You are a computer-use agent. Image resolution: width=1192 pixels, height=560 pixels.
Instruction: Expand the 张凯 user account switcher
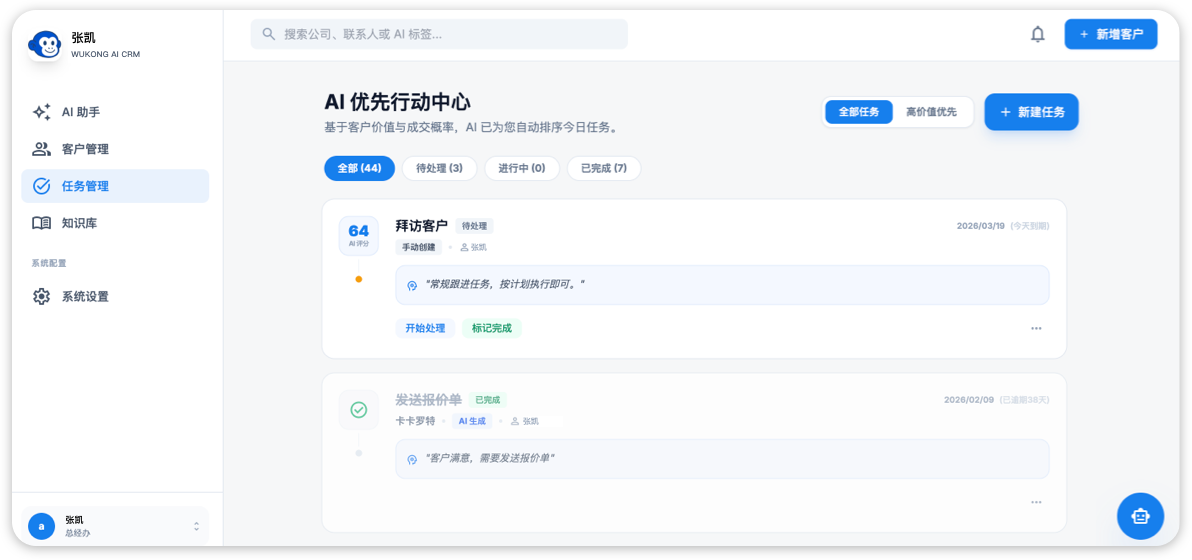[196, 526]
